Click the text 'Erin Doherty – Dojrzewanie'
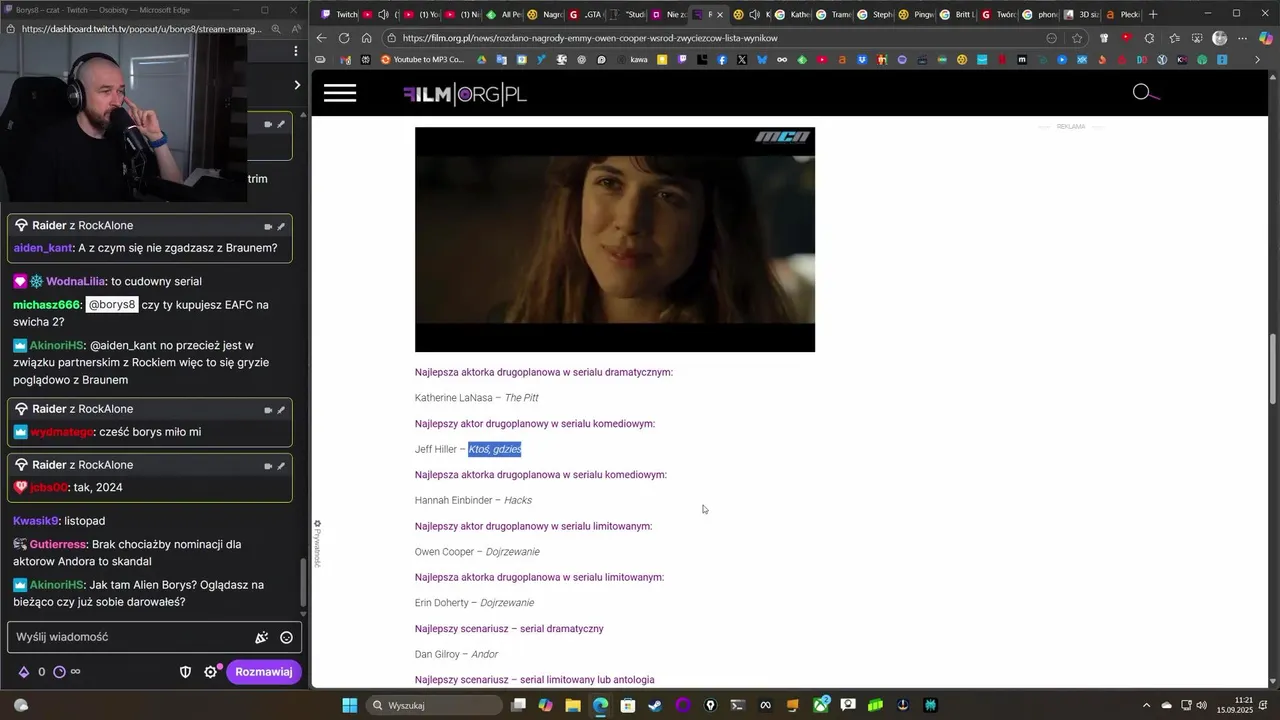 click(x=474, y=603)
